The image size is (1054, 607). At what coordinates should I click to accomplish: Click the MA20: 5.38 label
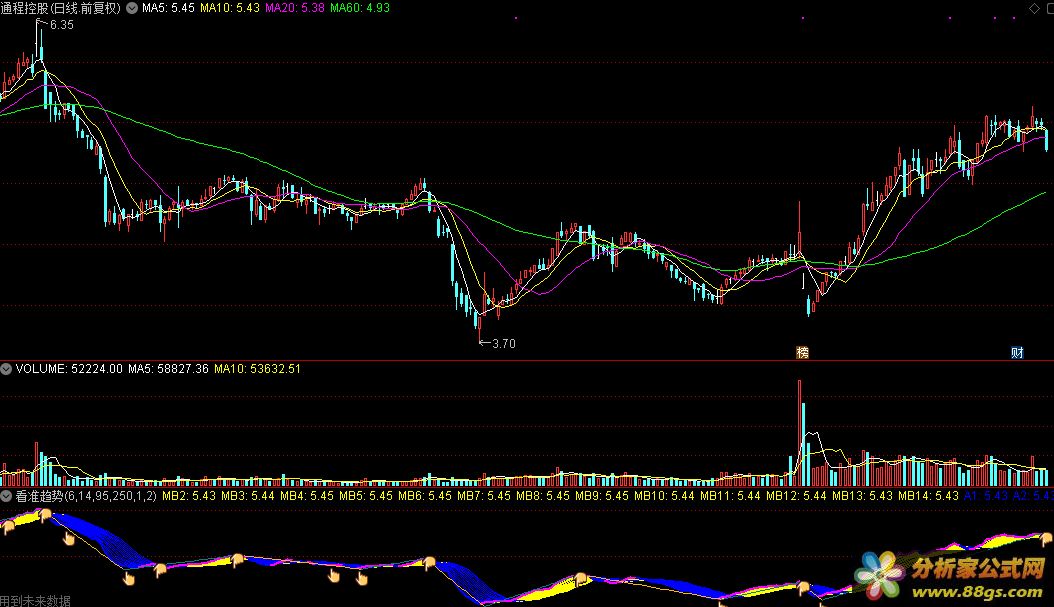pos(295,8)
